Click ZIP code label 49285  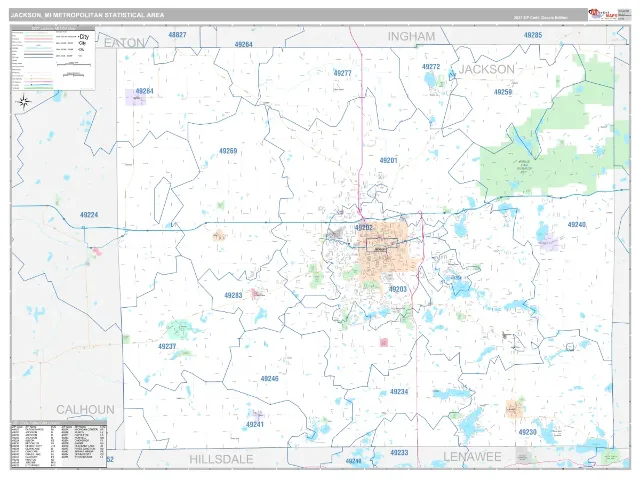coord(533,36)
